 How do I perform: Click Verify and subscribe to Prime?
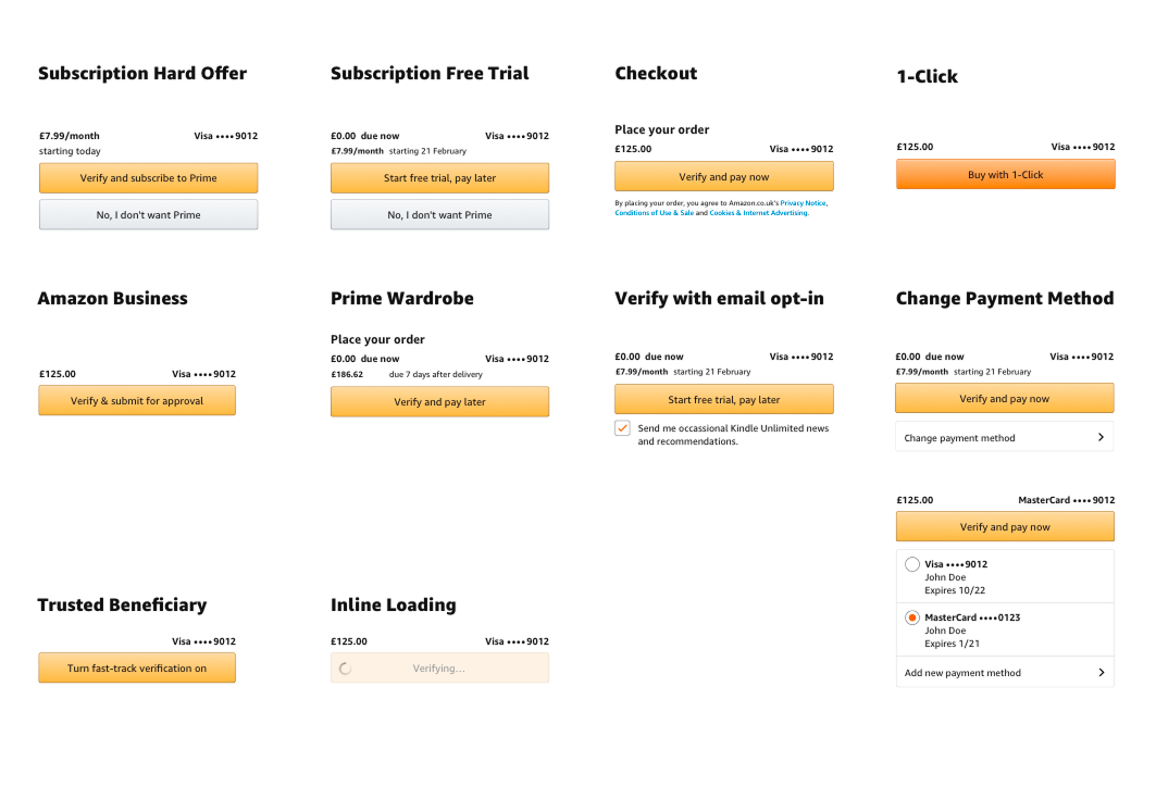(148, 177)
